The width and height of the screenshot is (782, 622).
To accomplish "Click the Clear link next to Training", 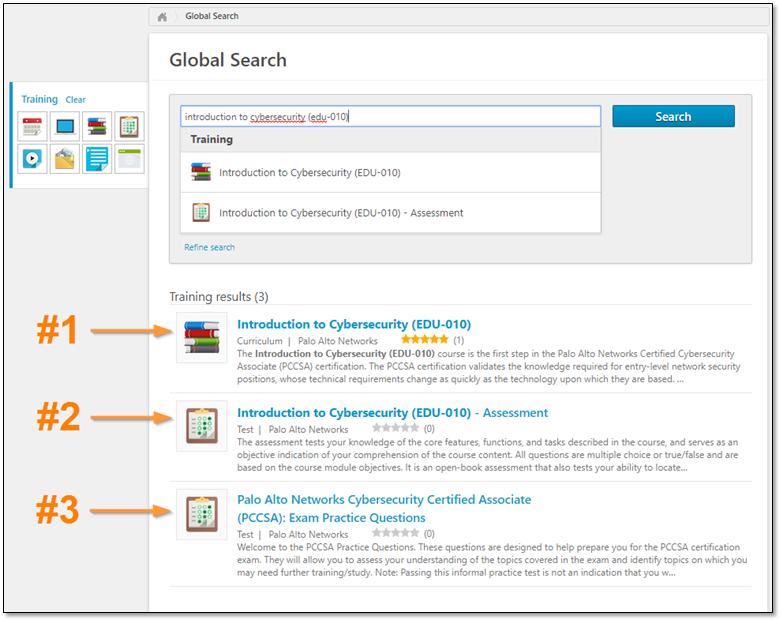I will [x=76, y=100].
